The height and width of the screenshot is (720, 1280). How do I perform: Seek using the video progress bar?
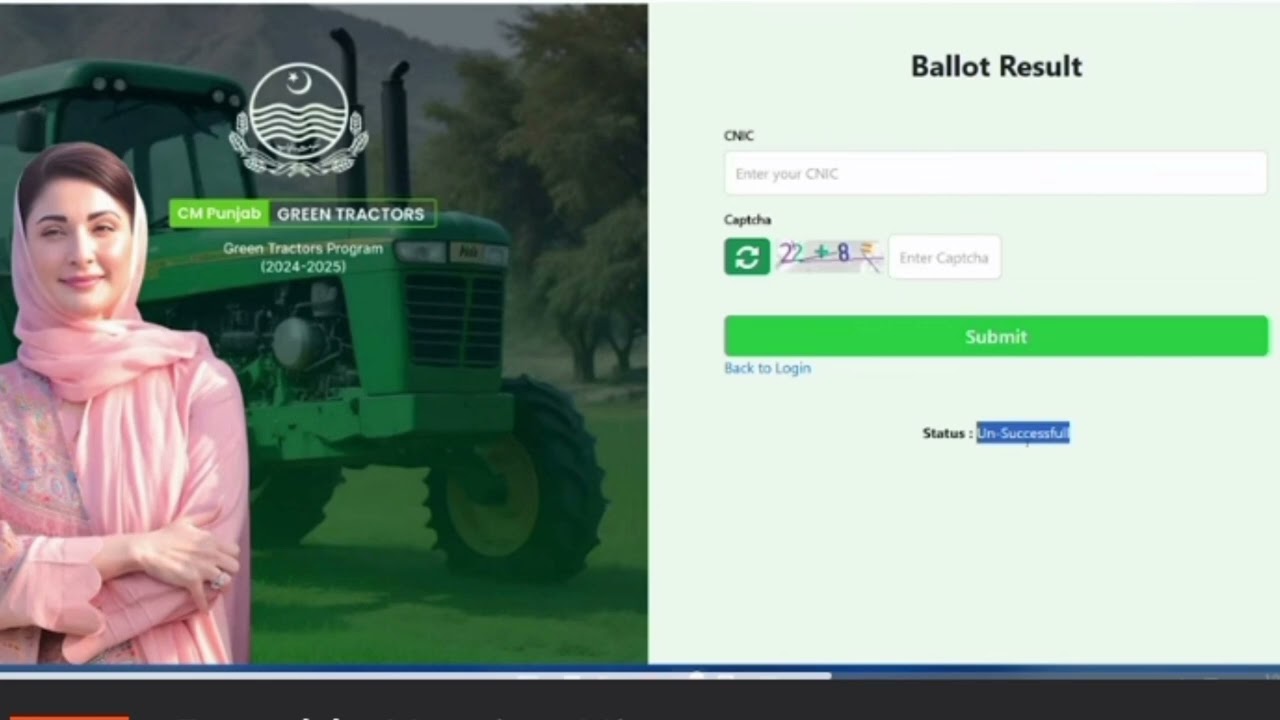[x=640, y=675]
